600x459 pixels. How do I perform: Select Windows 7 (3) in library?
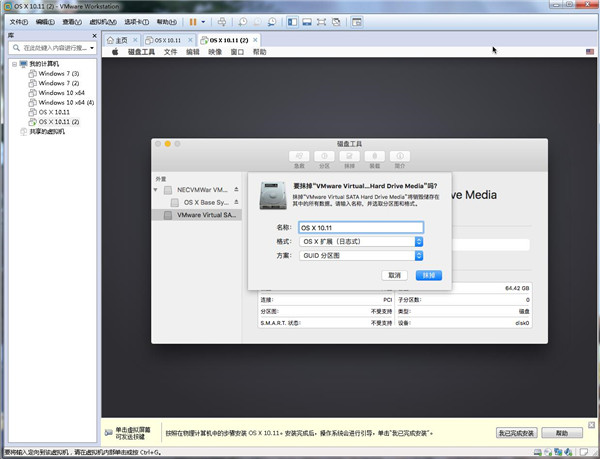[54, 73]
